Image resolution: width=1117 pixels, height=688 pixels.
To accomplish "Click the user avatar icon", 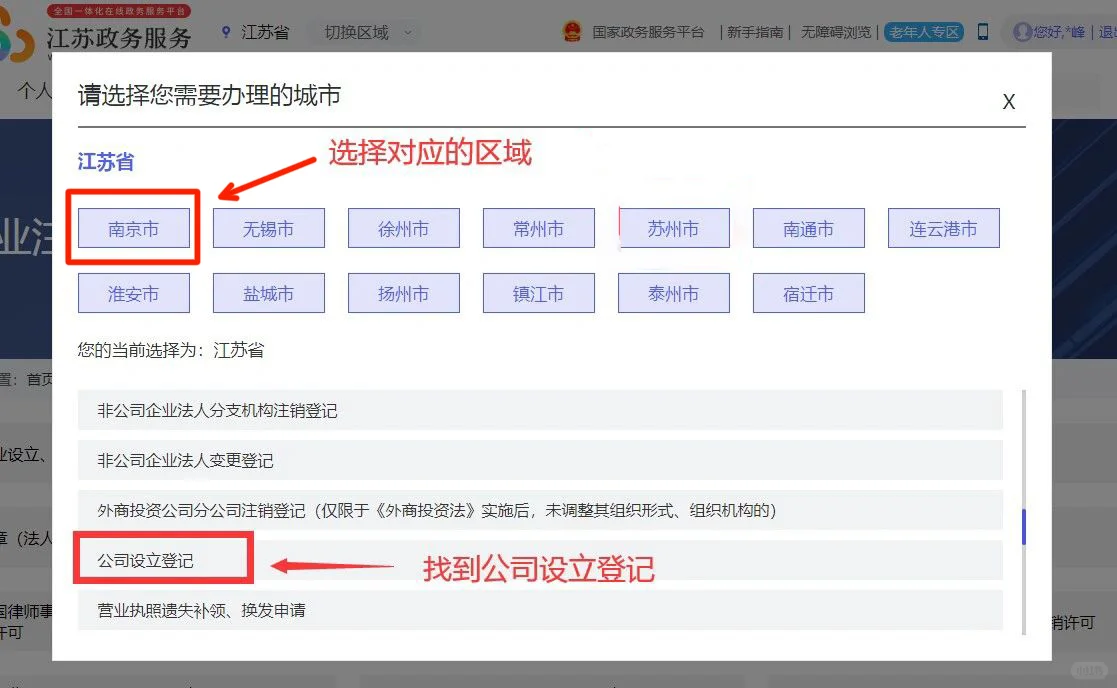I will [x=1022, y=32].
